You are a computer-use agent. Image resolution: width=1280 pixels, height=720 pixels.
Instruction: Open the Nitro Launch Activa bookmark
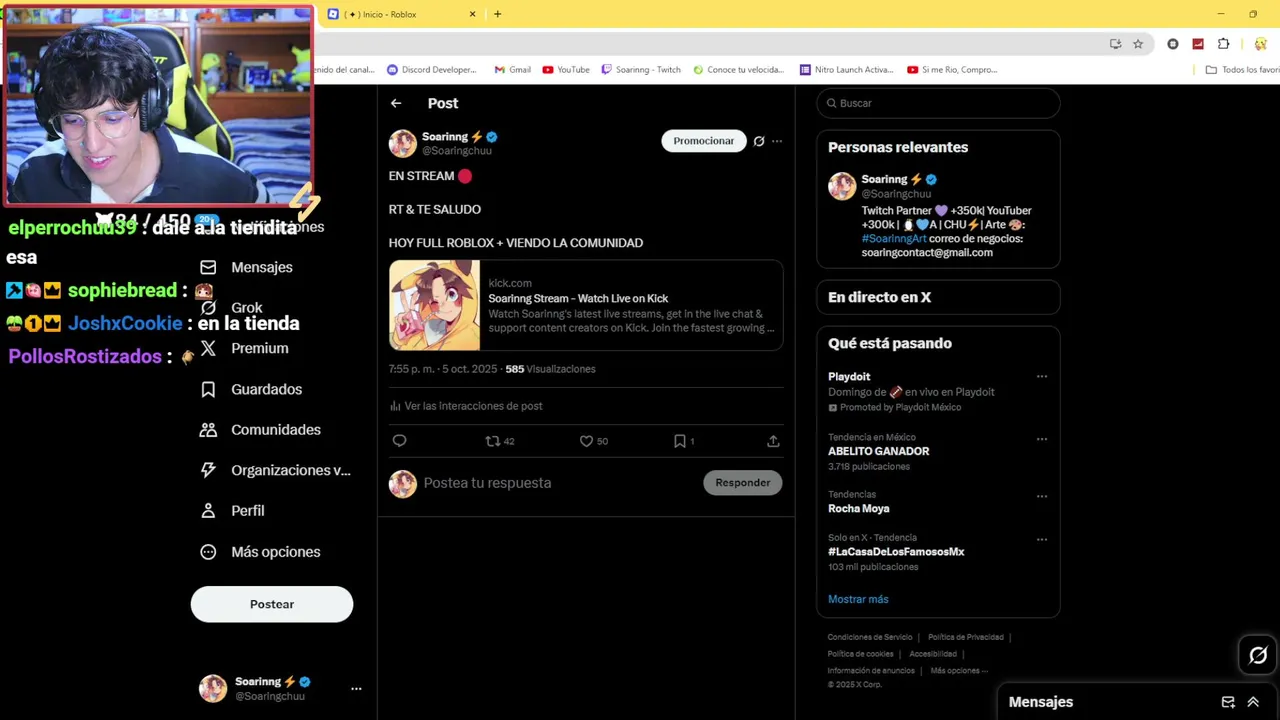coord(847,70)
